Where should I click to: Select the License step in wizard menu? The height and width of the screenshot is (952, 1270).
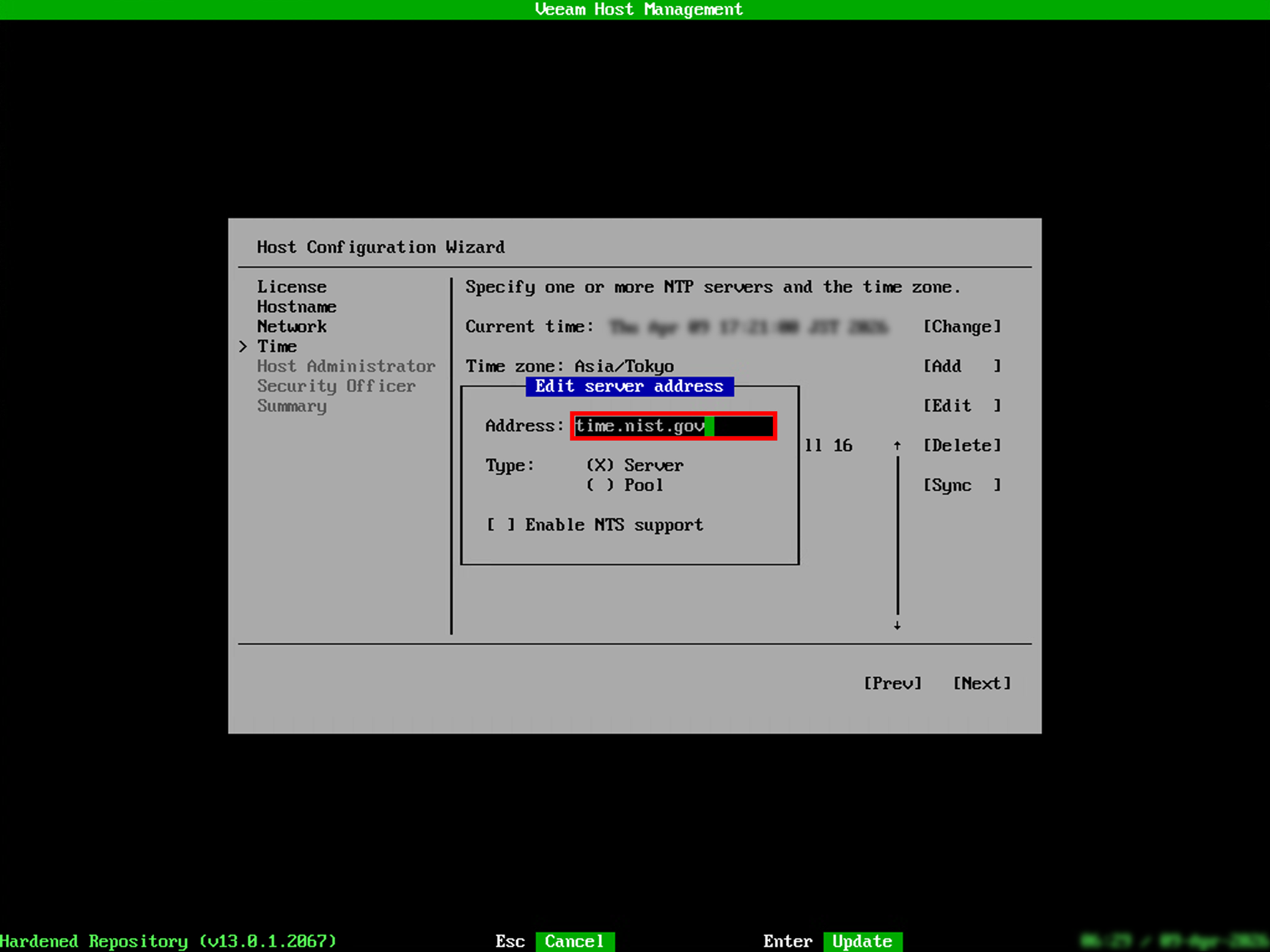[291, 287]
